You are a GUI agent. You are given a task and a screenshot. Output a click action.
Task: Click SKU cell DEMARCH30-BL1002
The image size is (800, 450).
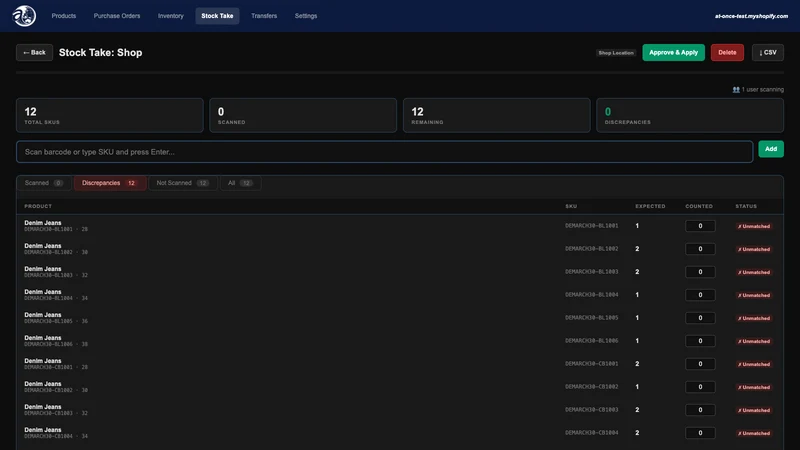pyautogui.click(x=591, y=249)
